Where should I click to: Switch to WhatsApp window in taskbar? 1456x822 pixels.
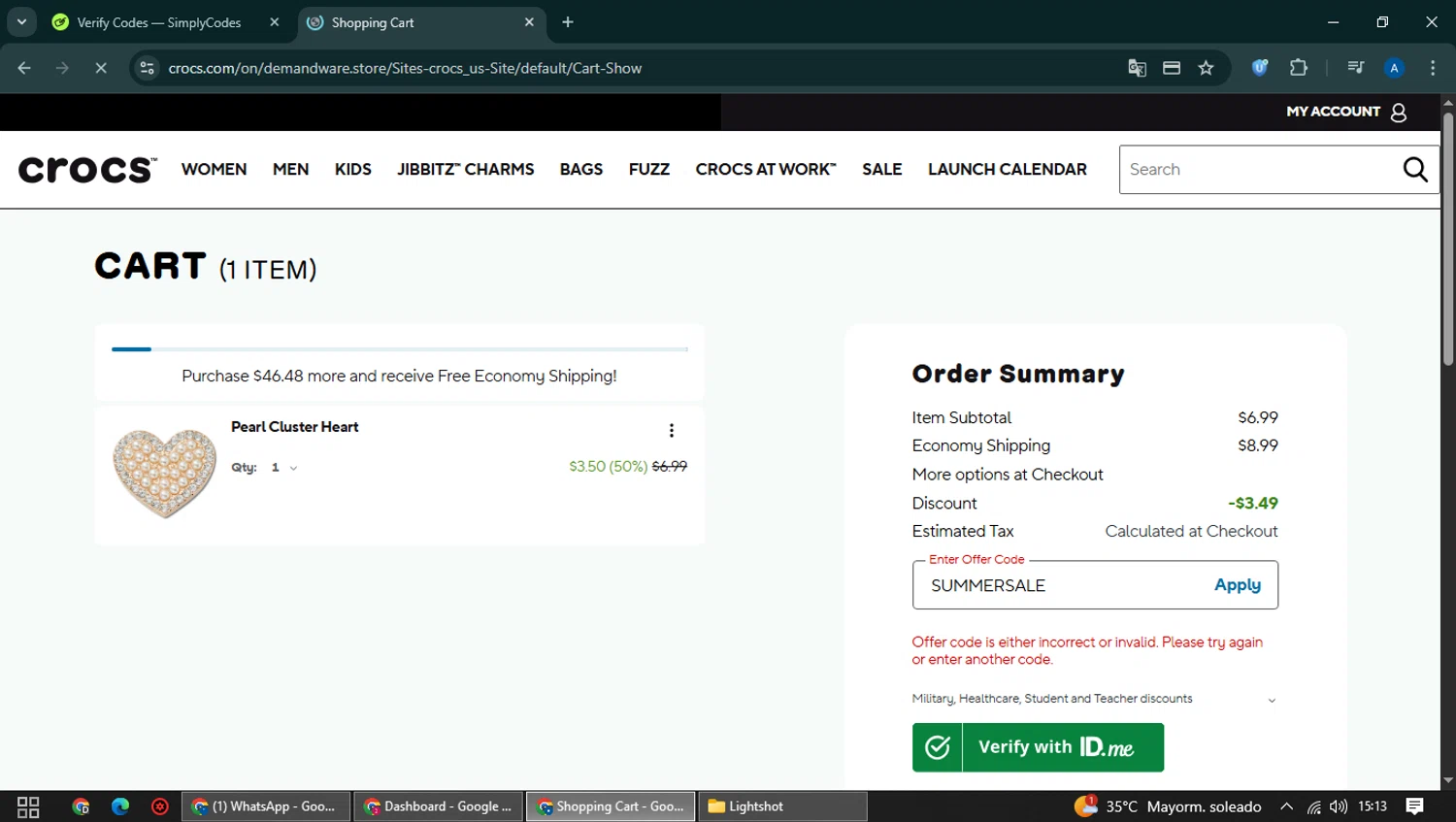click(266, 806)
